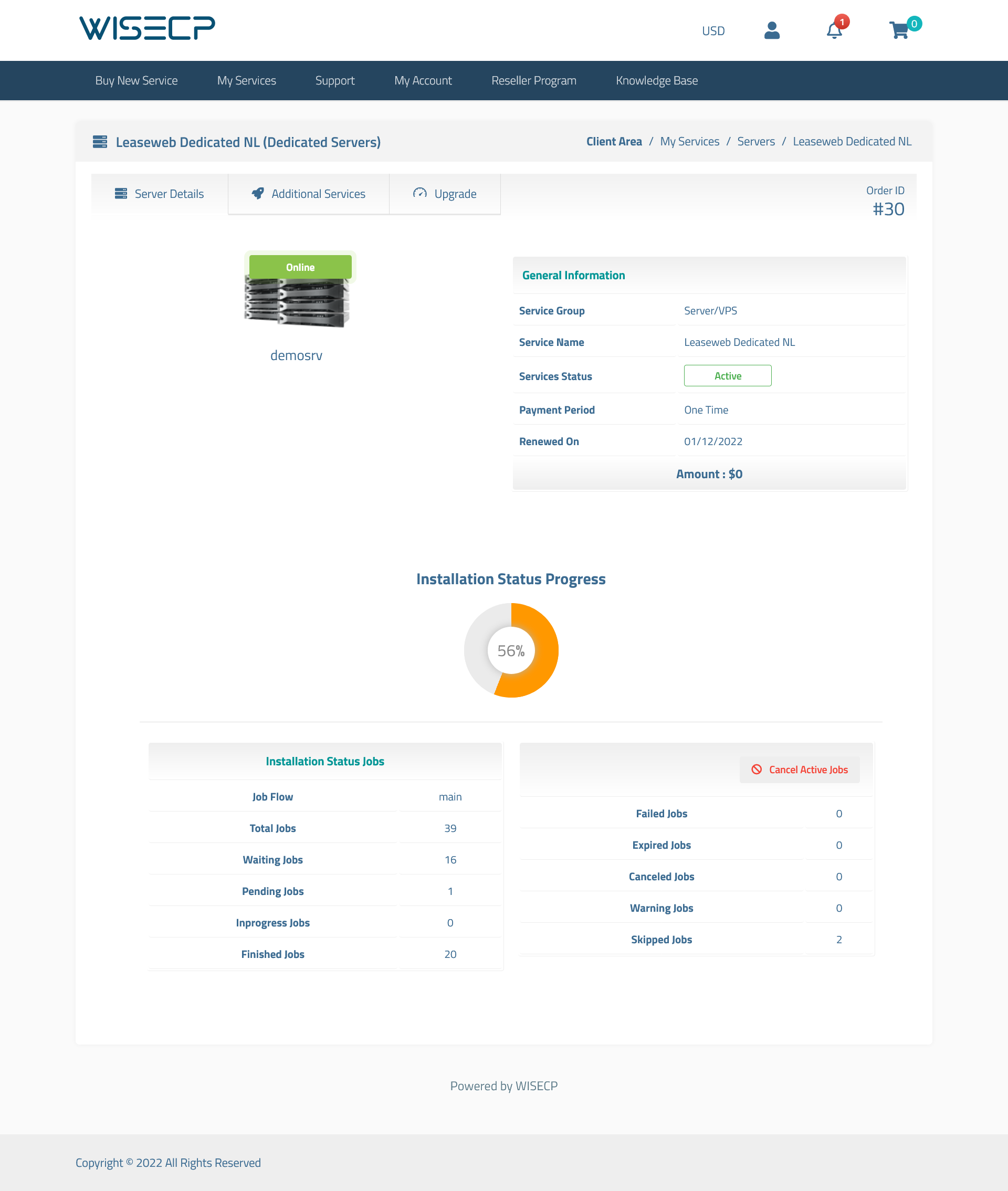Viewport: 1008px width, 1191px height.
Task: Click the 01/12/2022 renewed date
Action: pos(713,441)
